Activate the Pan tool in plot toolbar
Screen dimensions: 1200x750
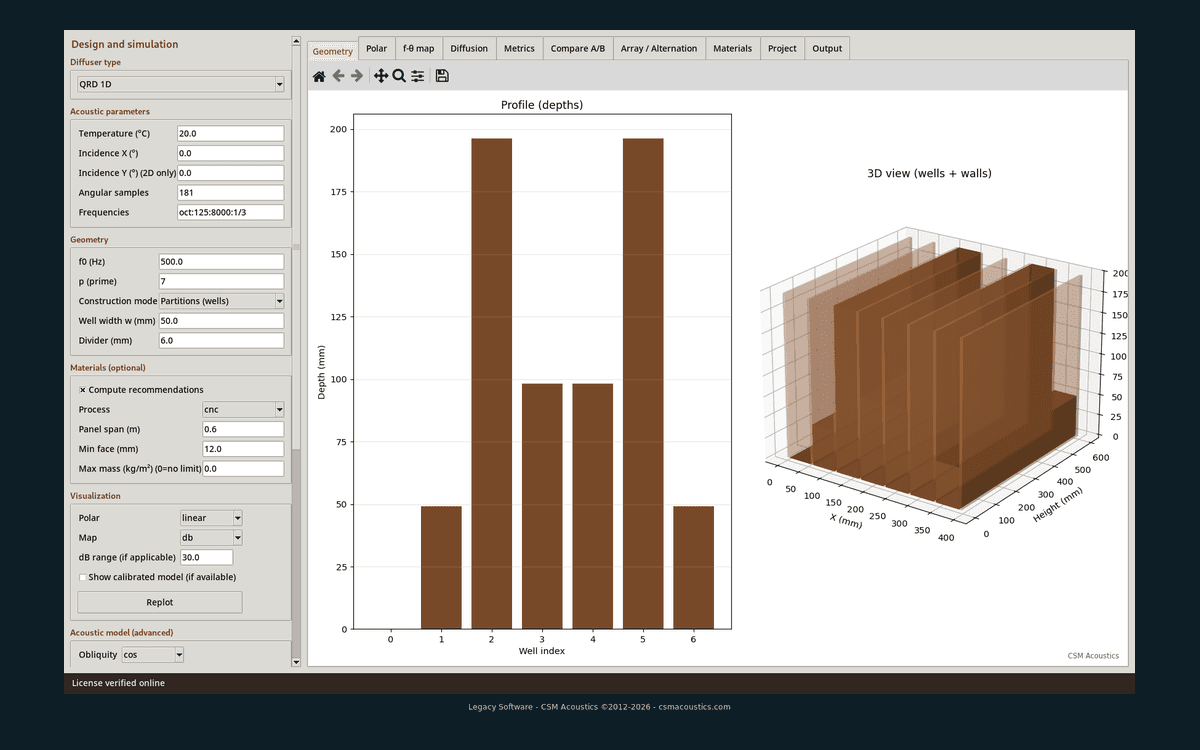(x=381, y=76)
